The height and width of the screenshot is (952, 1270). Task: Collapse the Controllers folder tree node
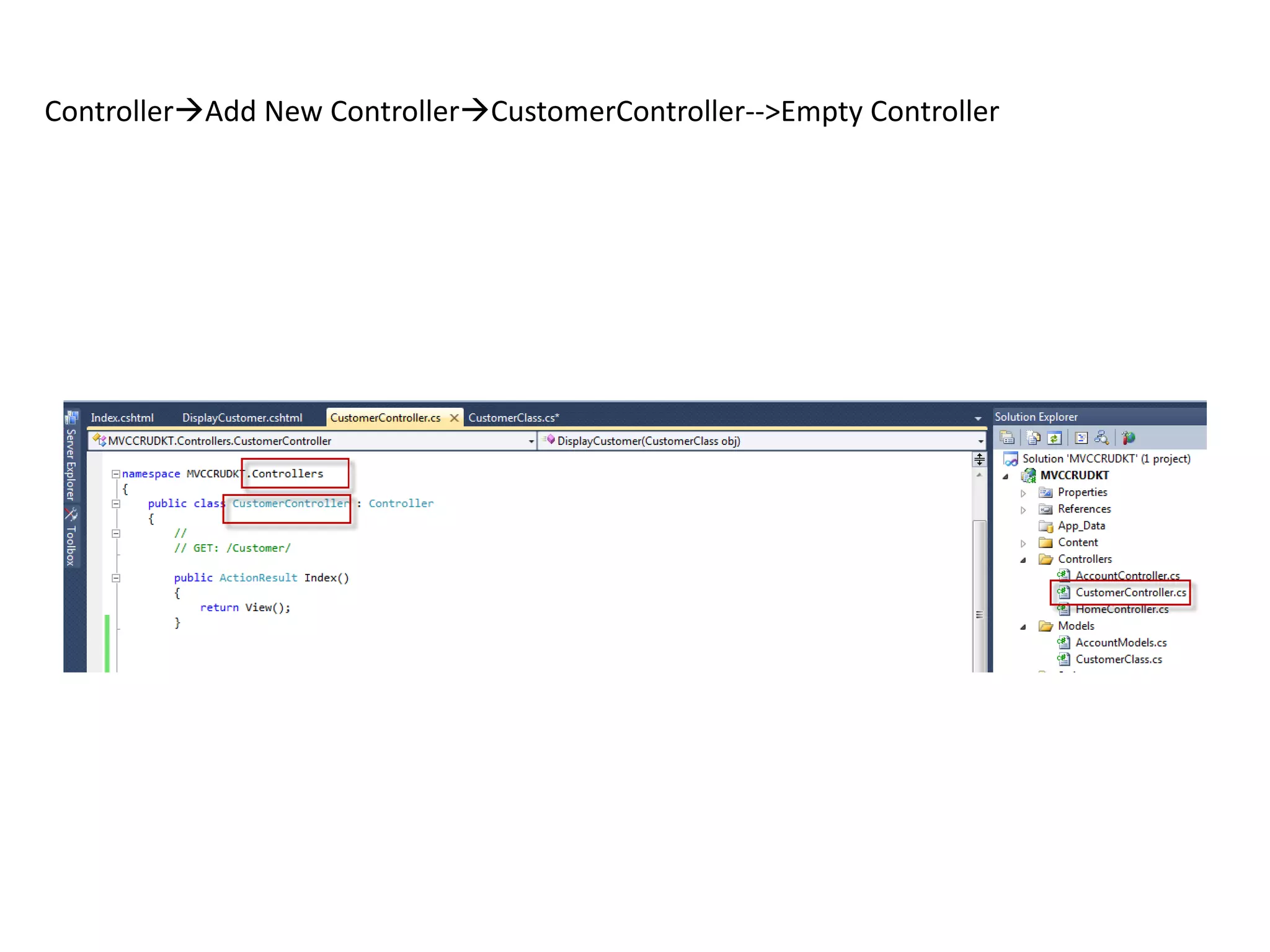[1023, 560]
